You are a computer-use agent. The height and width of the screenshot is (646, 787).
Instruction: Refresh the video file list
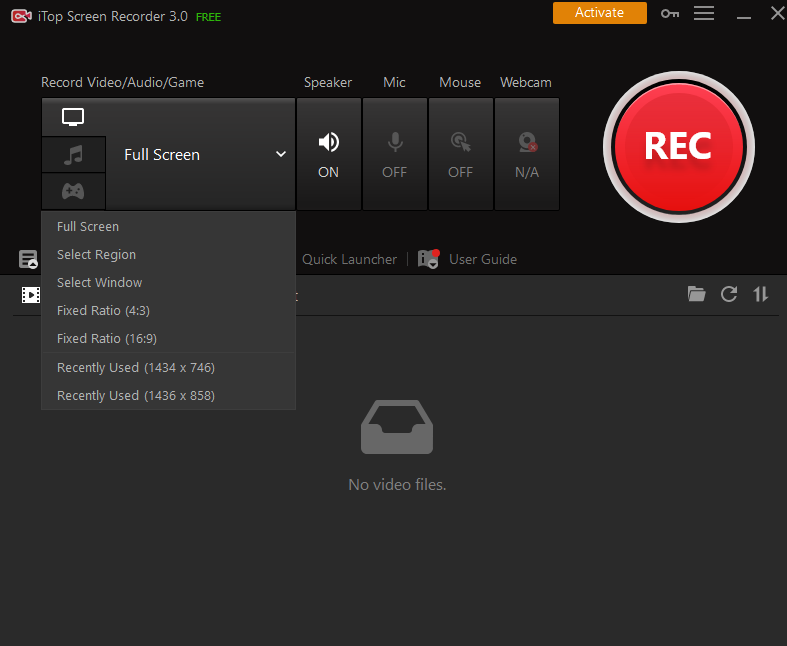729,294
